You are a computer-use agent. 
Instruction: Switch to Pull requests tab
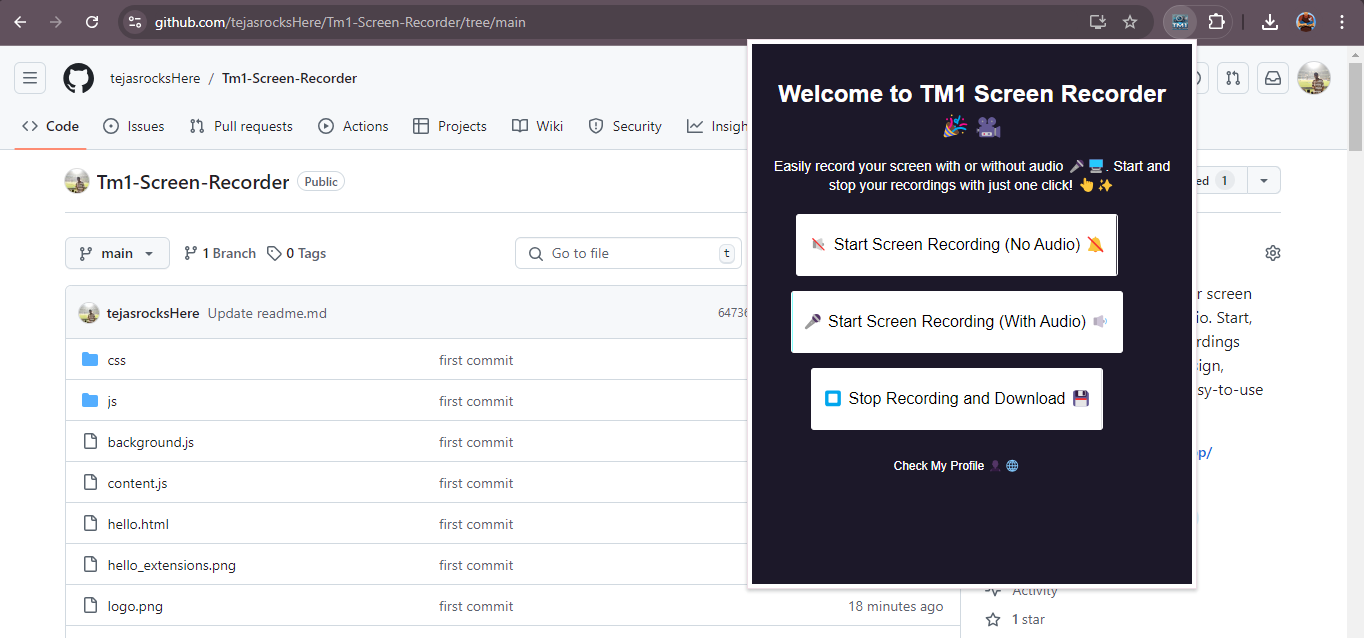click(241, 126)
